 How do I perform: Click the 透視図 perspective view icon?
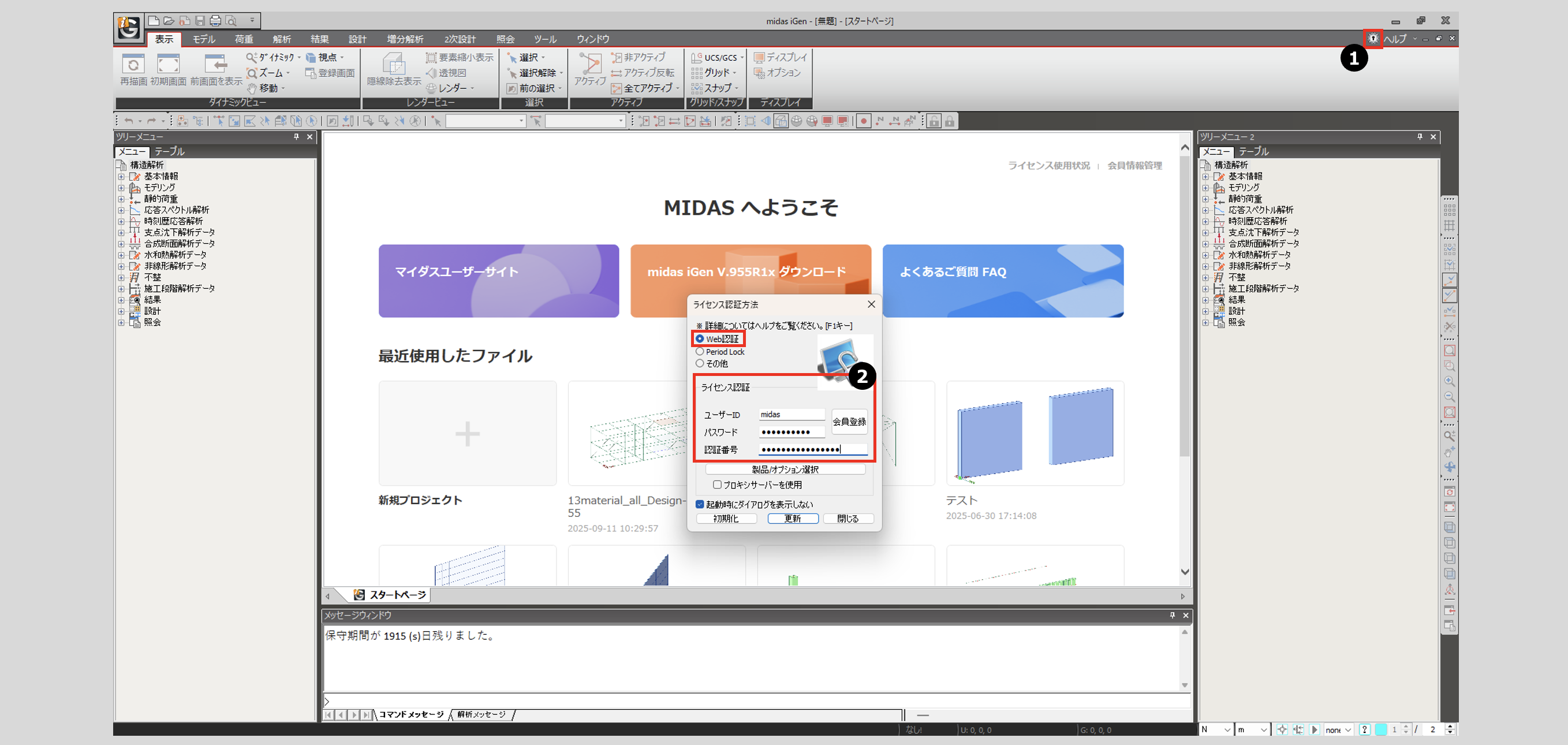tap(431, 73)
